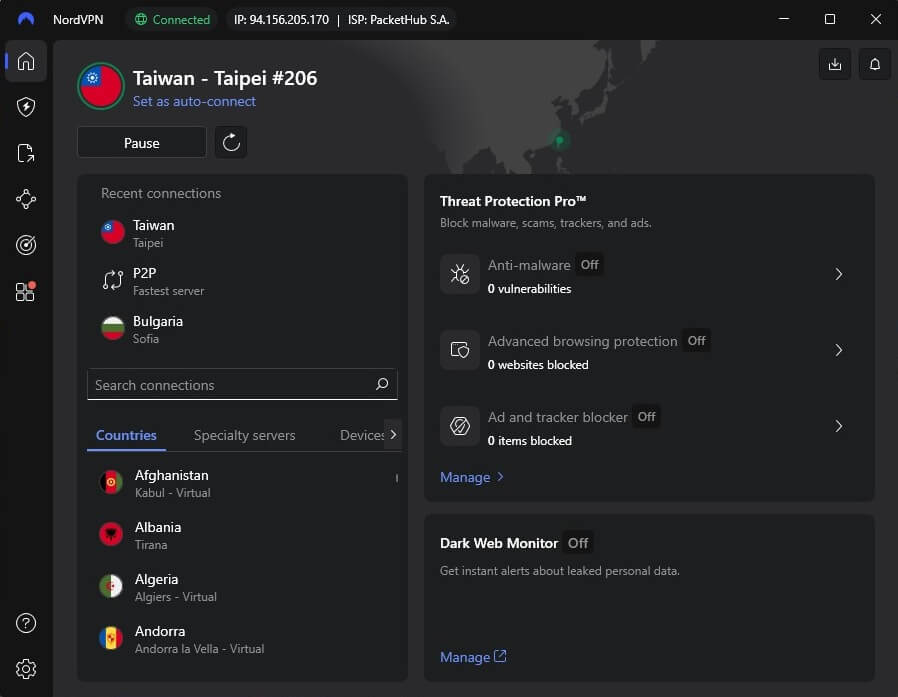The image size is (898, 697).
Task: Open the Devices tab
Action: pos(362,435)
